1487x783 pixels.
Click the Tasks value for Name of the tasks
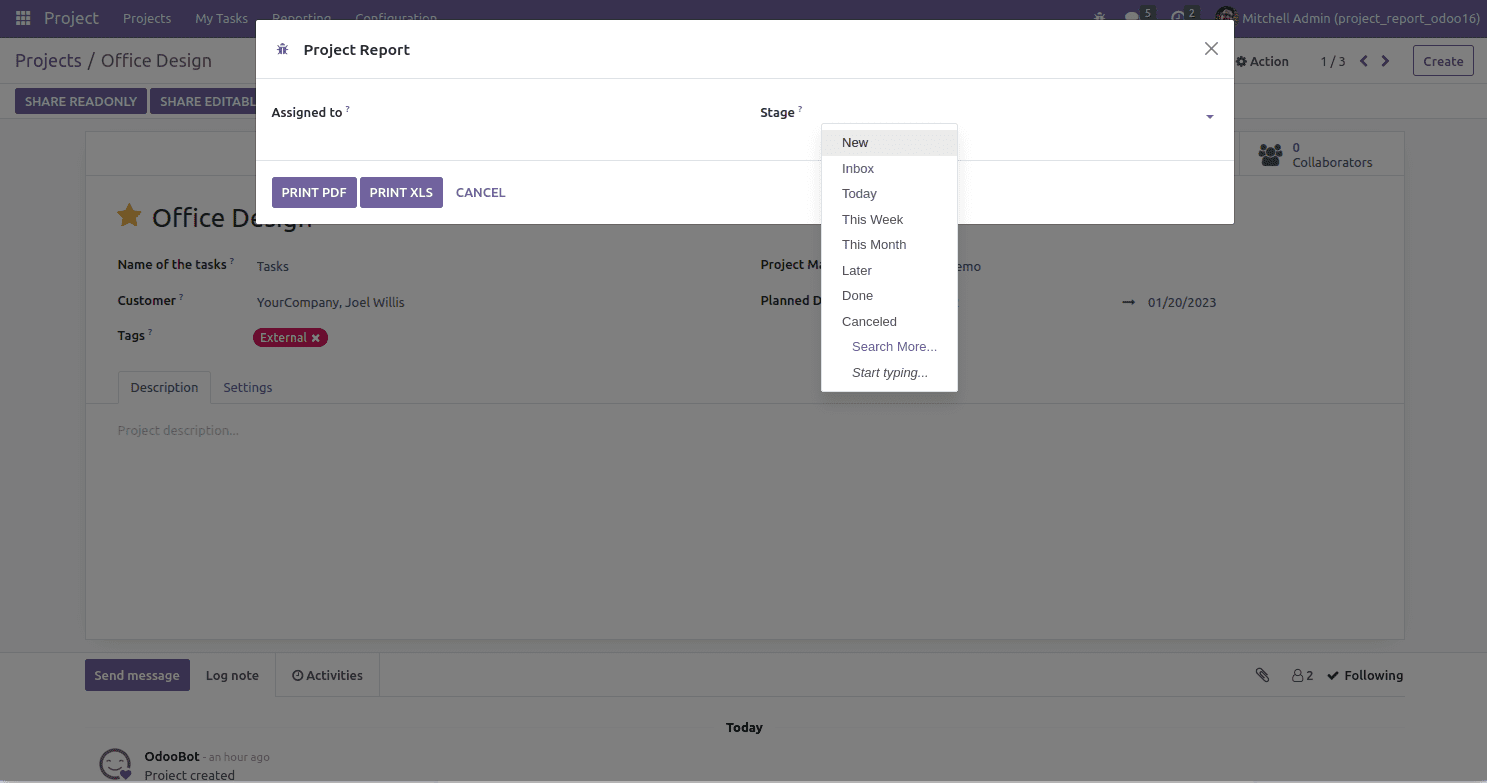[x=273, y=266]
